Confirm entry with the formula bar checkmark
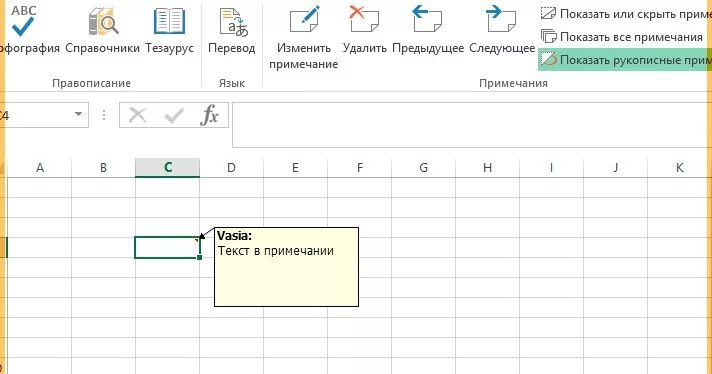Screen dimensions: 712x374 [x=174, y=115]
